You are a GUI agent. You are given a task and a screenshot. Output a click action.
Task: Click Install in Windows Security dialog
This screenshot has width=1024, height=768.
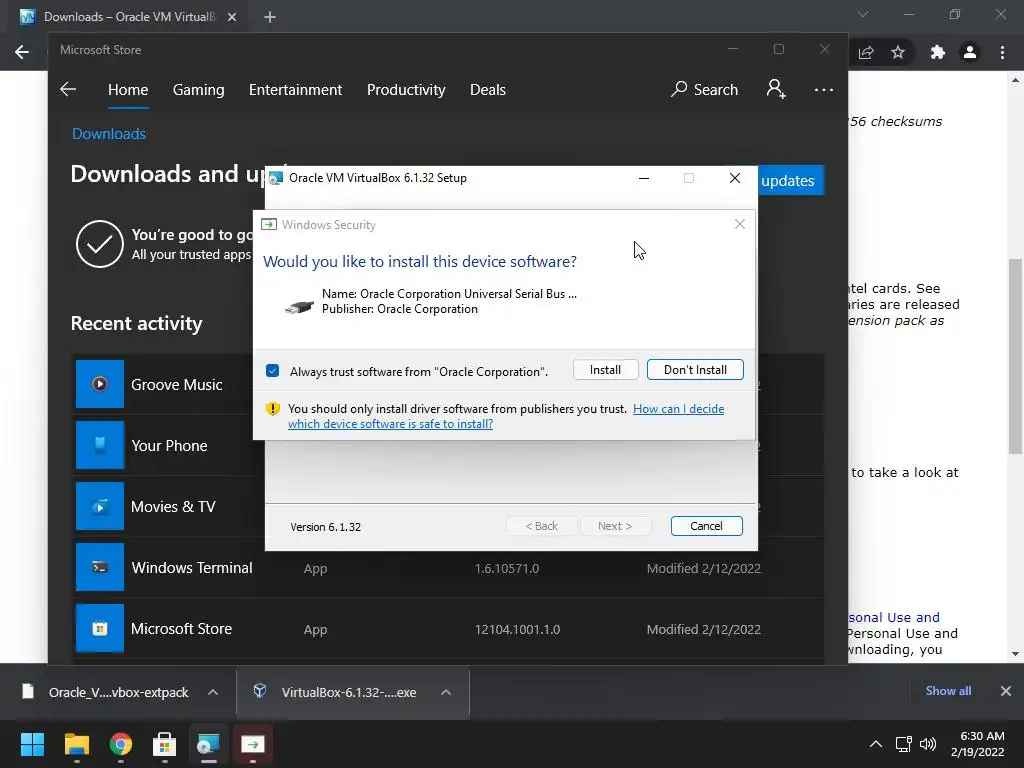605,370
